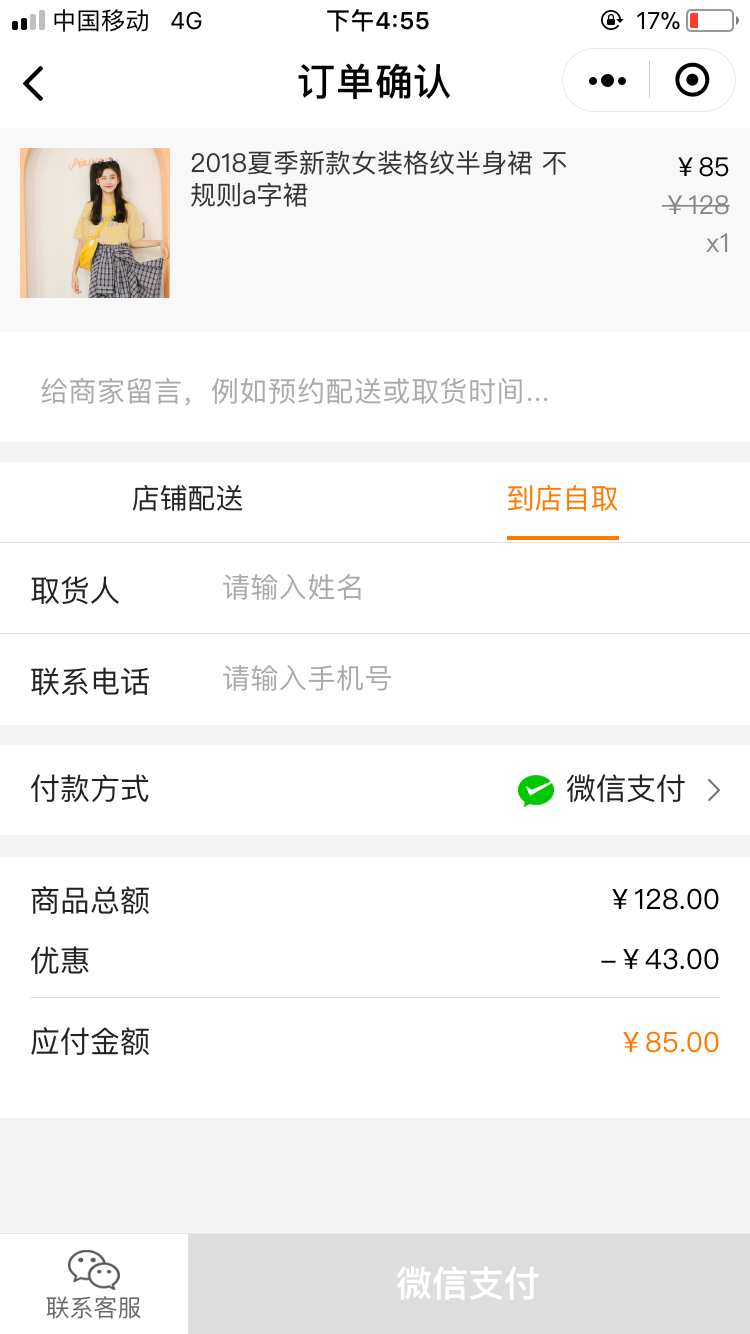The width and height of the screenshot is (750, 1334).
Task: Focus the 给商家留言 message field
Action: [x=375, y=391]
